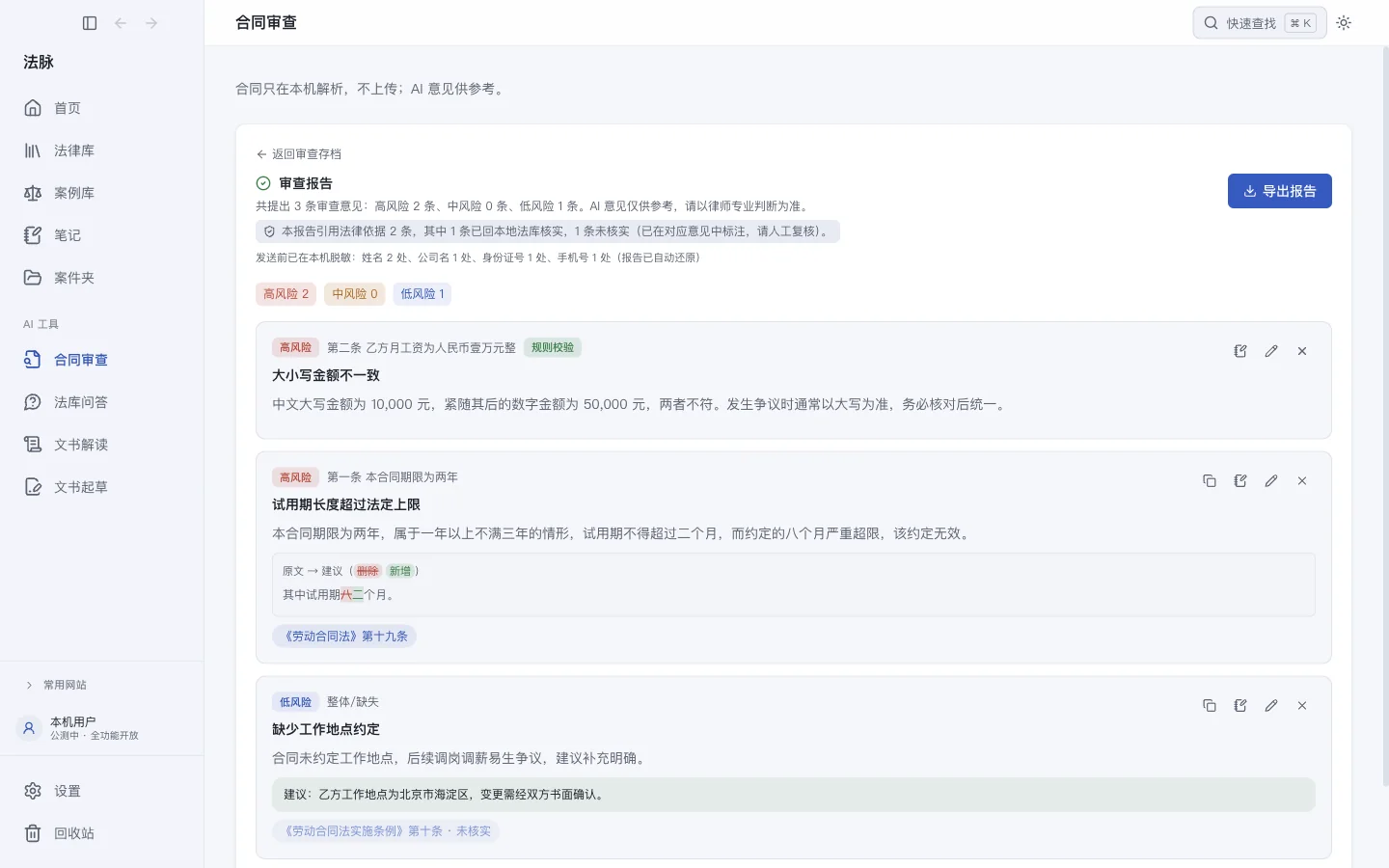Open 首页 in the sidebar
1389x868 pixels.
click(101, 108)
